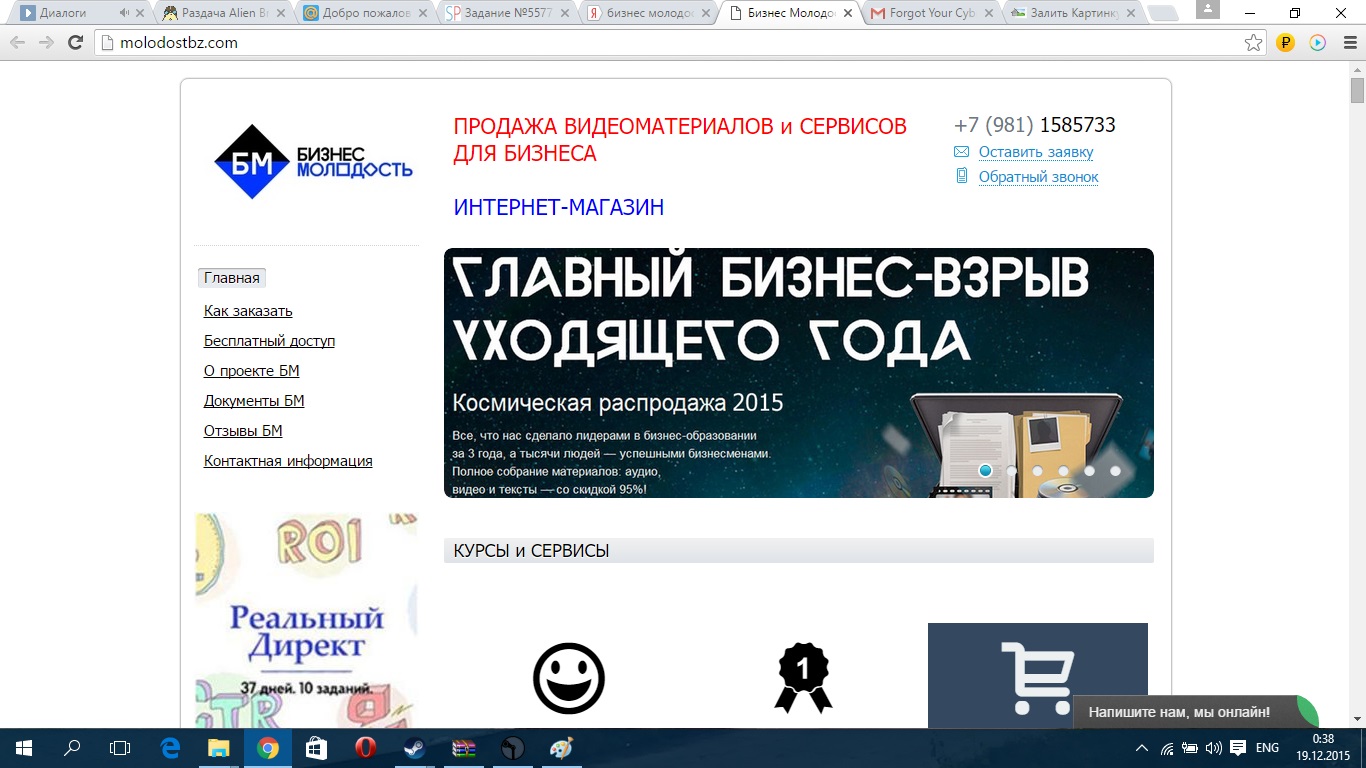This screenshot has width=1366, height=768.
Task: Click the envelope icon beside Оставить заявку
Action: tap(961, 152)
